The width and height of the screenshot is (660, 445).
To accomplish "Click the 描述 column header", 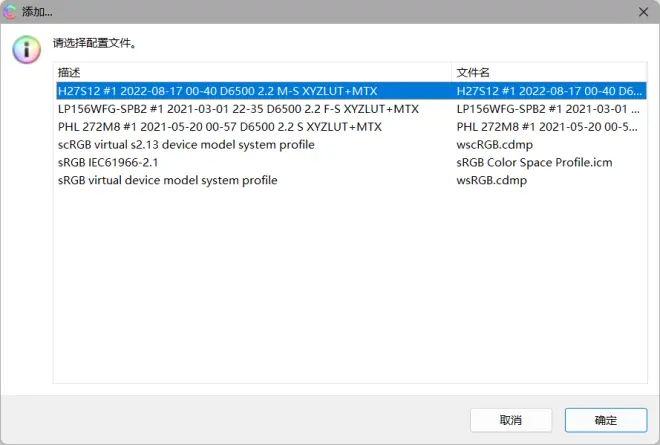I will (252, 72).
